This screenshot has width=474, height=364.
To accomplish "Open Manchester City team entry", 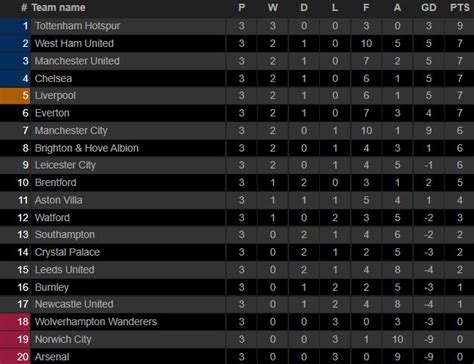I will tap(71, 131).
